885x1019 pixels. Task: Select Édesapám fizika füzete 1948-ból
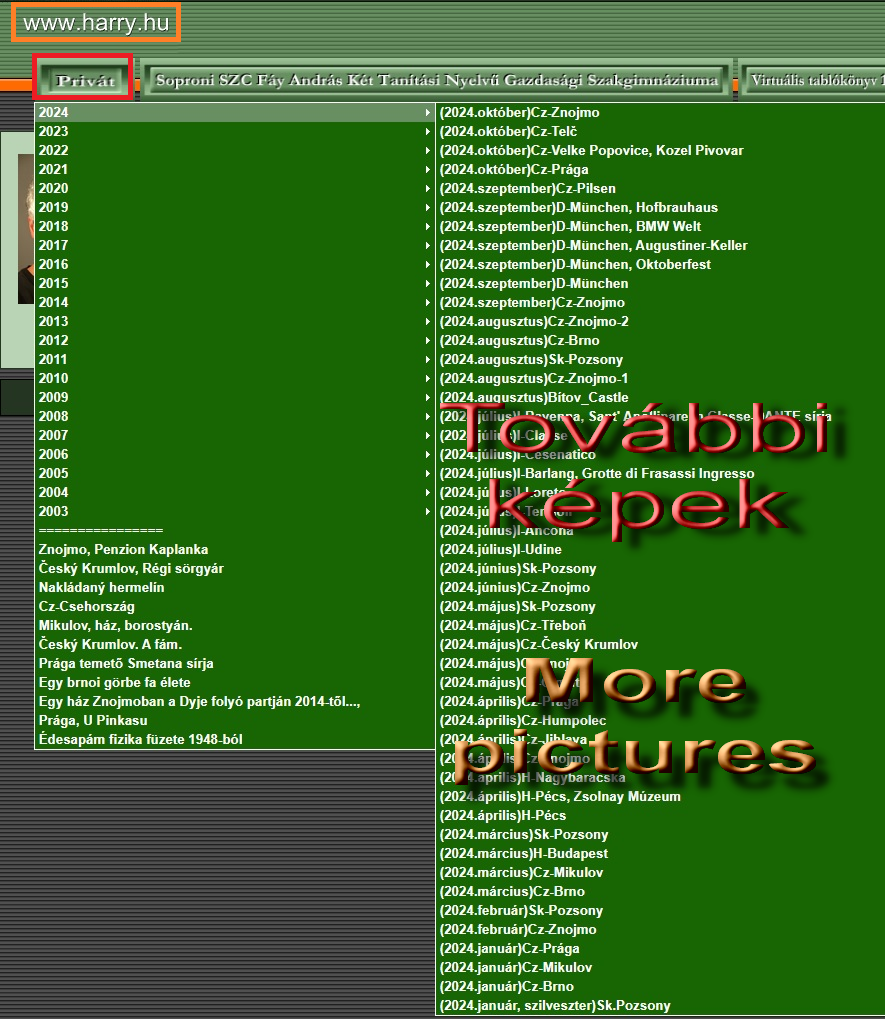[x=140, y=740]
